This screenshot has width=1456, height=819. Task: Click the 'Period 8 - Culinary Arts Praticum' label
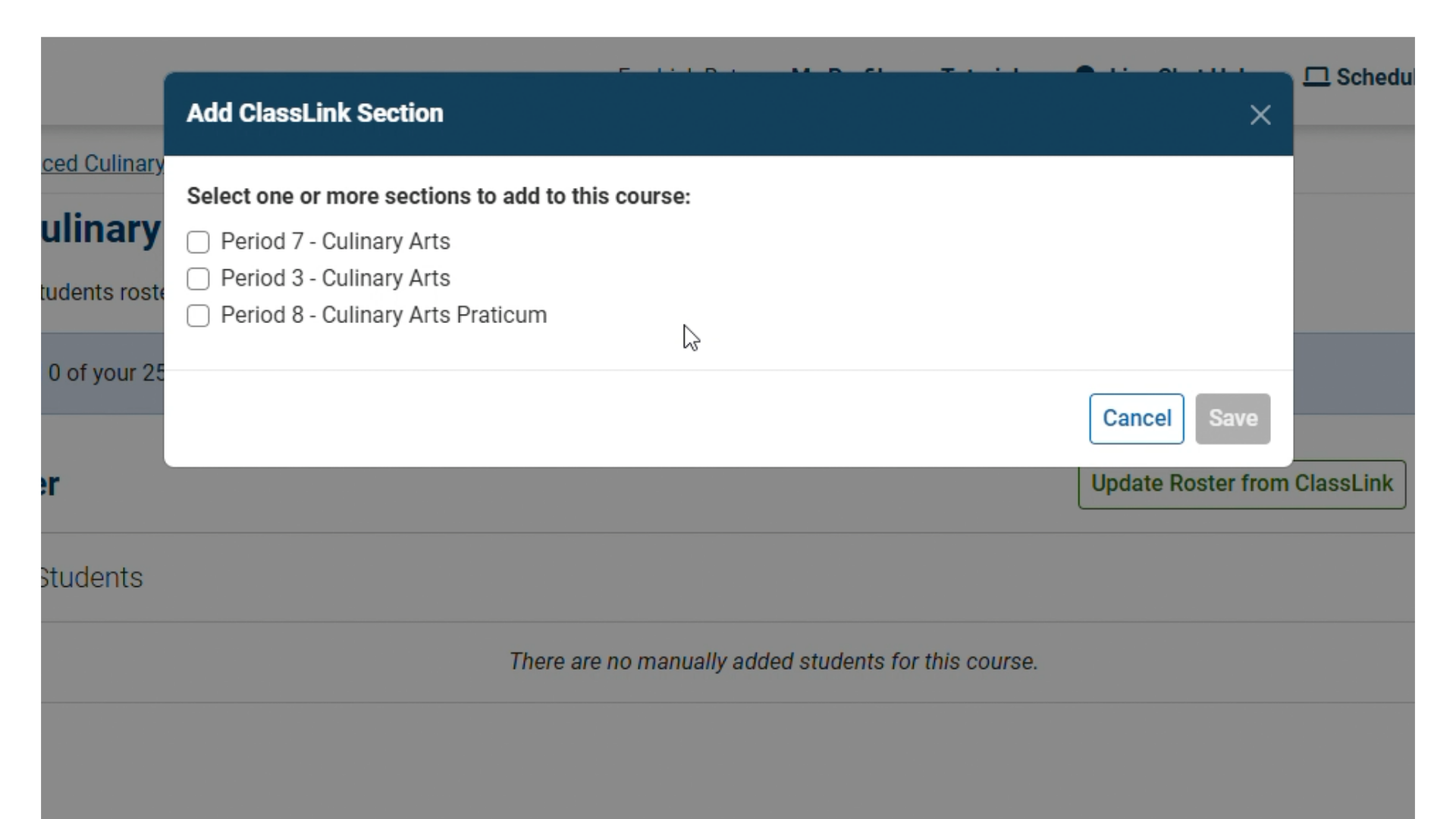(384, 315)
